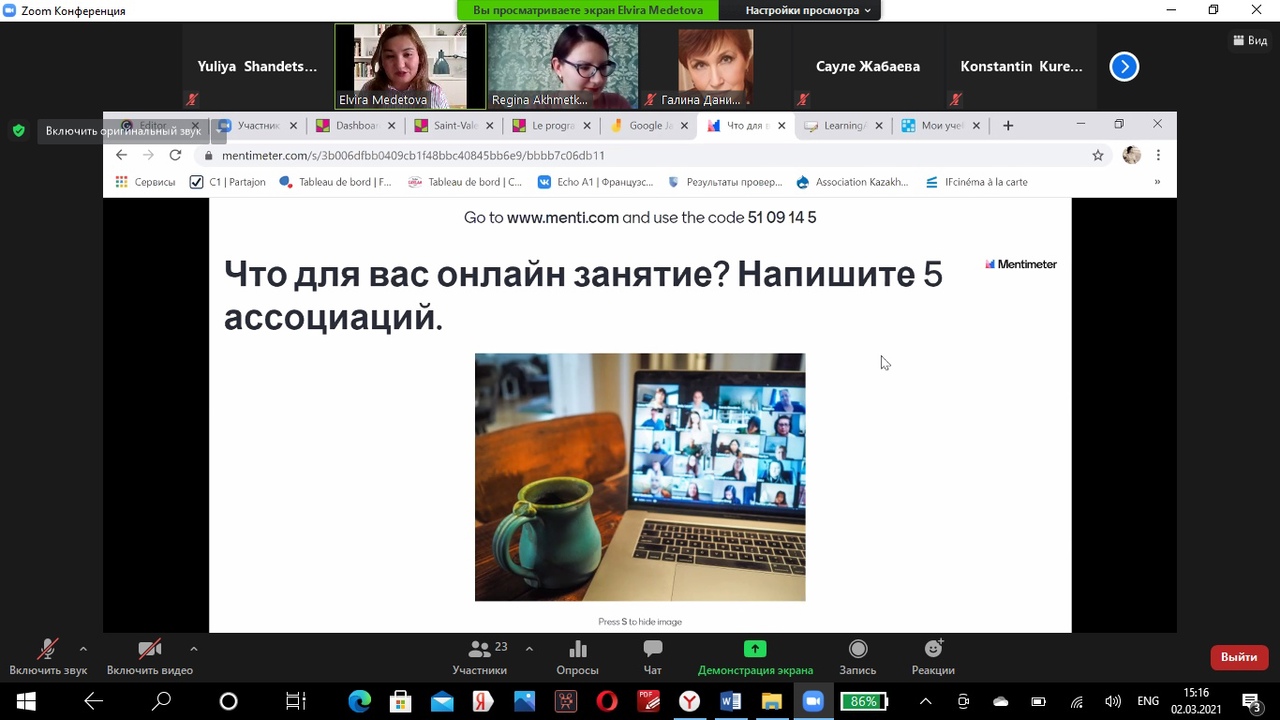This screenshot has height=720, width=1280.
Task: Click the laptop and mug slide image
Action: click(640, 477)
